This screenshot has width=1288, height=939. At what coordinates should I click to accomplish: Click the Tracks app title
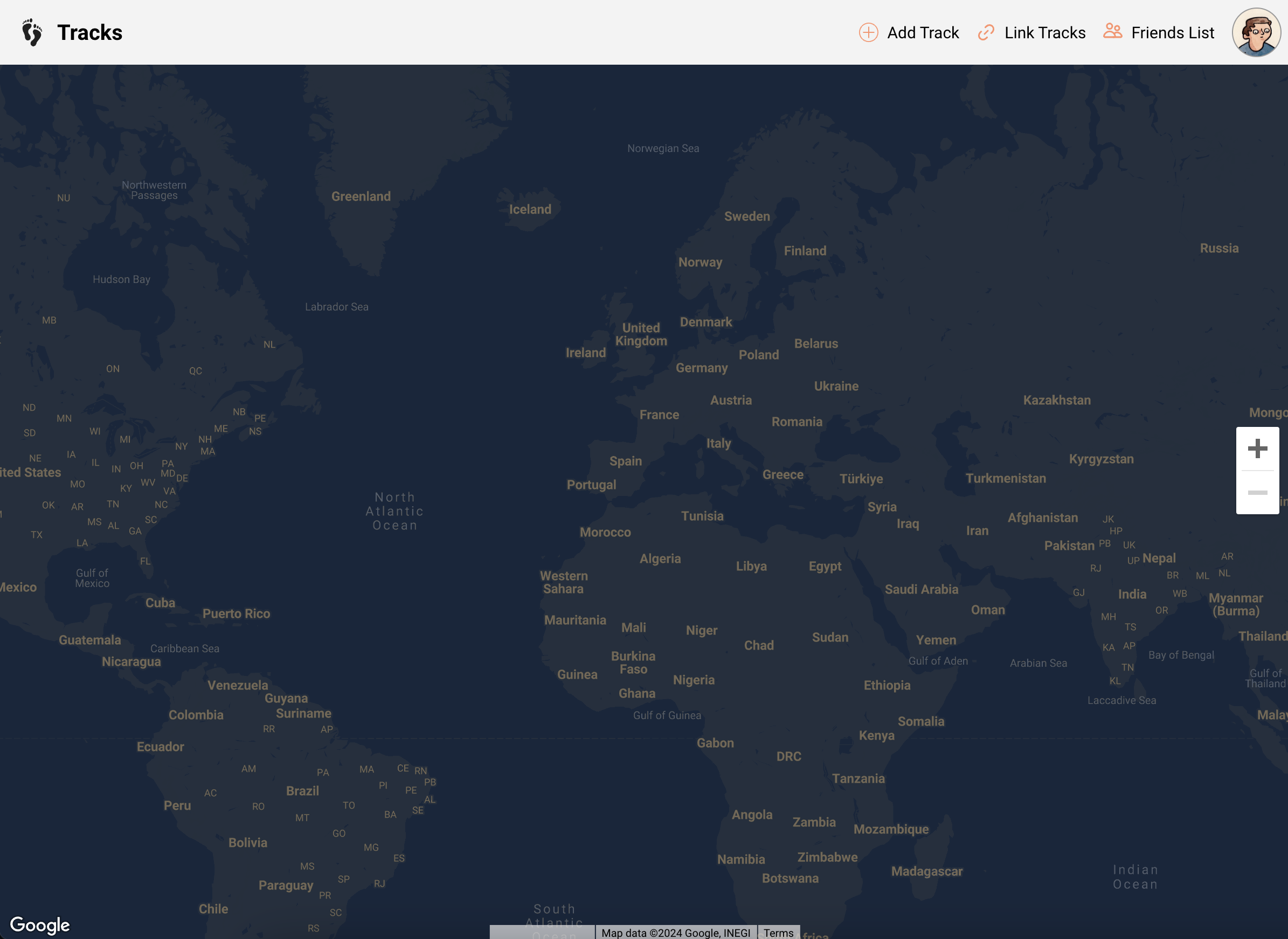(90, 32)
